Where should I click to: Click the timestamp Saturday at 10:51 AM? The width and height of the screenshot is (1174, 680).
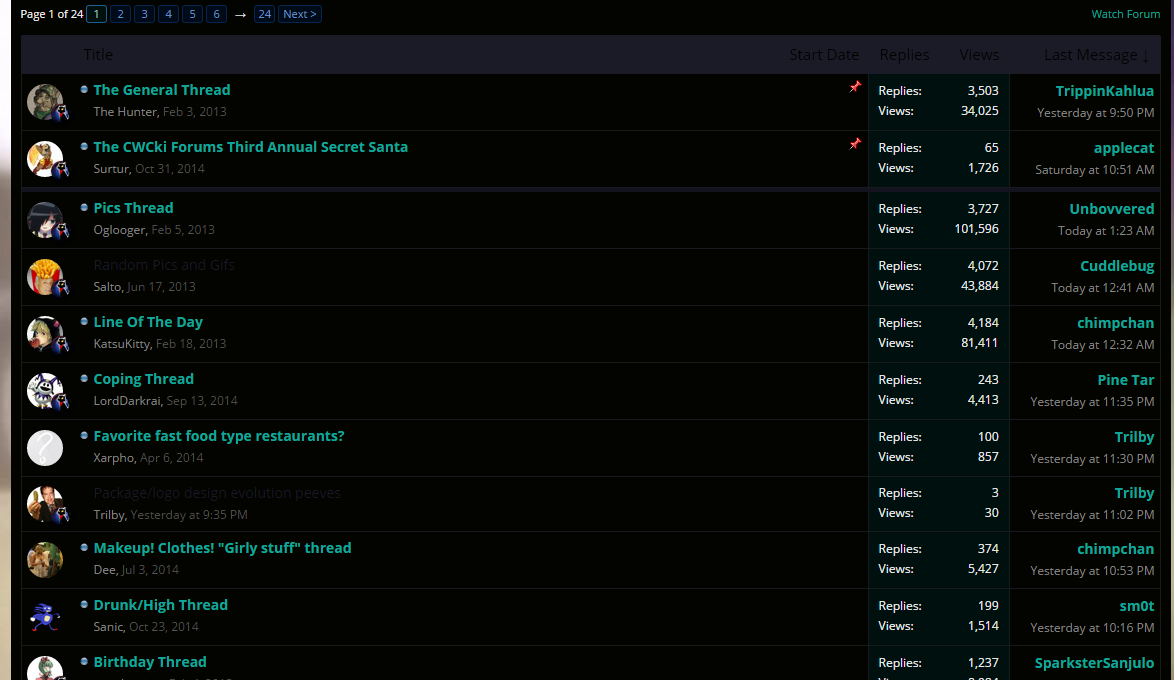[1095, 170]
